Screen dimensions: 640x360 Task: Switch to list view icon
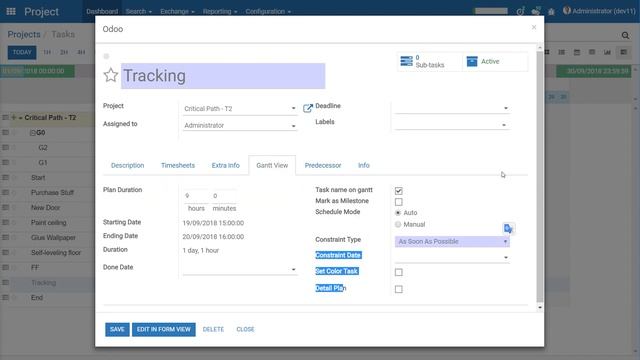click(562, 52)
